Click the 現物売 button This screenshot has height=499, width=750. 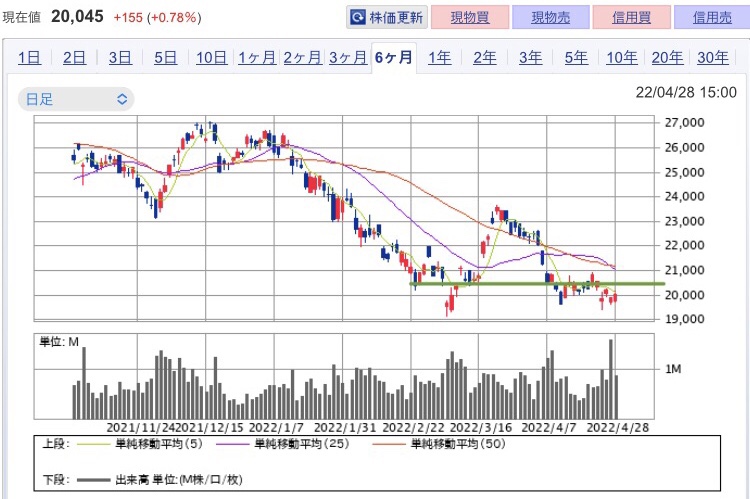[x=551, y=18]
